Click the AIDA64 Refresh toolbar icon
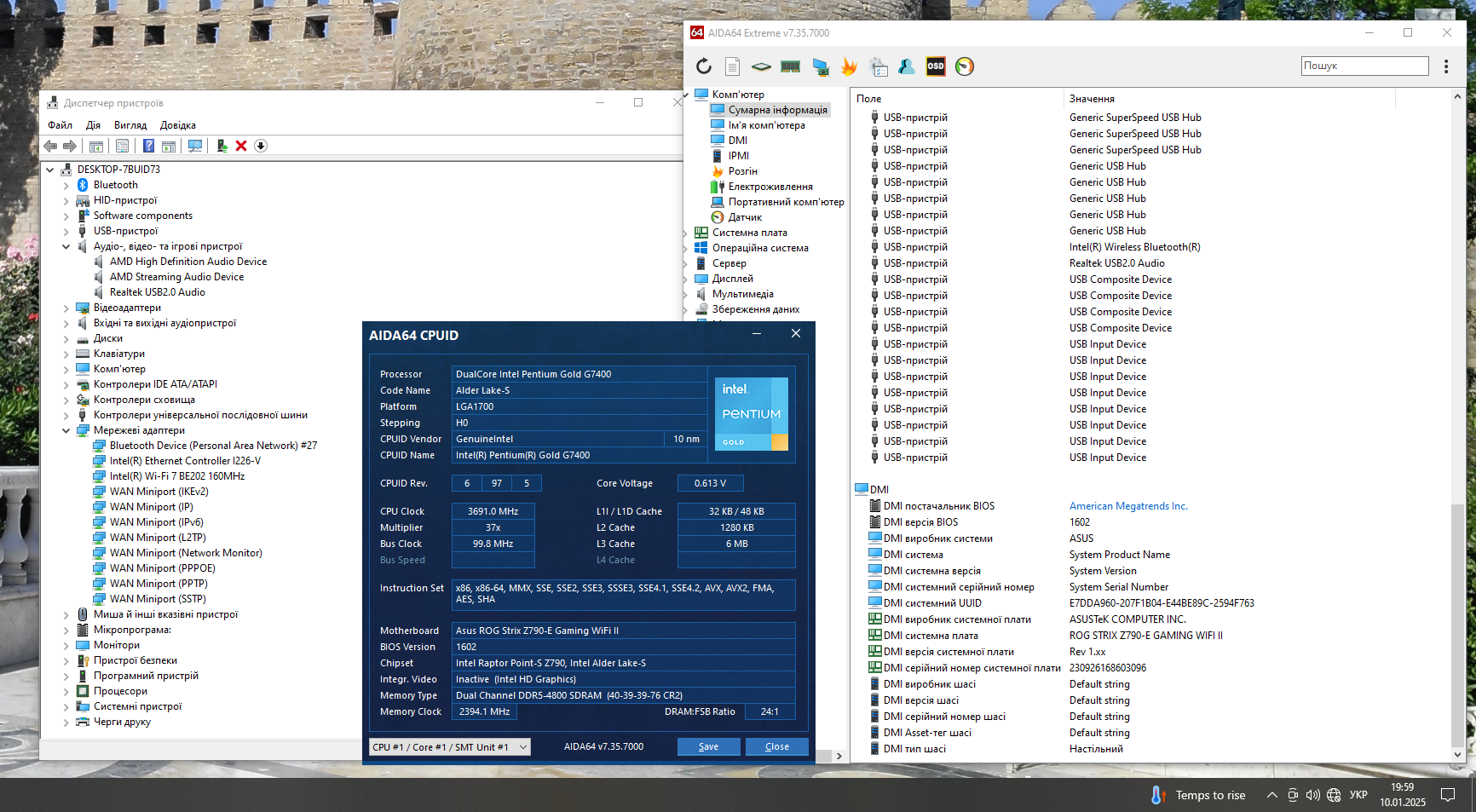1476x812 pixels. click(x=703, y=66)
